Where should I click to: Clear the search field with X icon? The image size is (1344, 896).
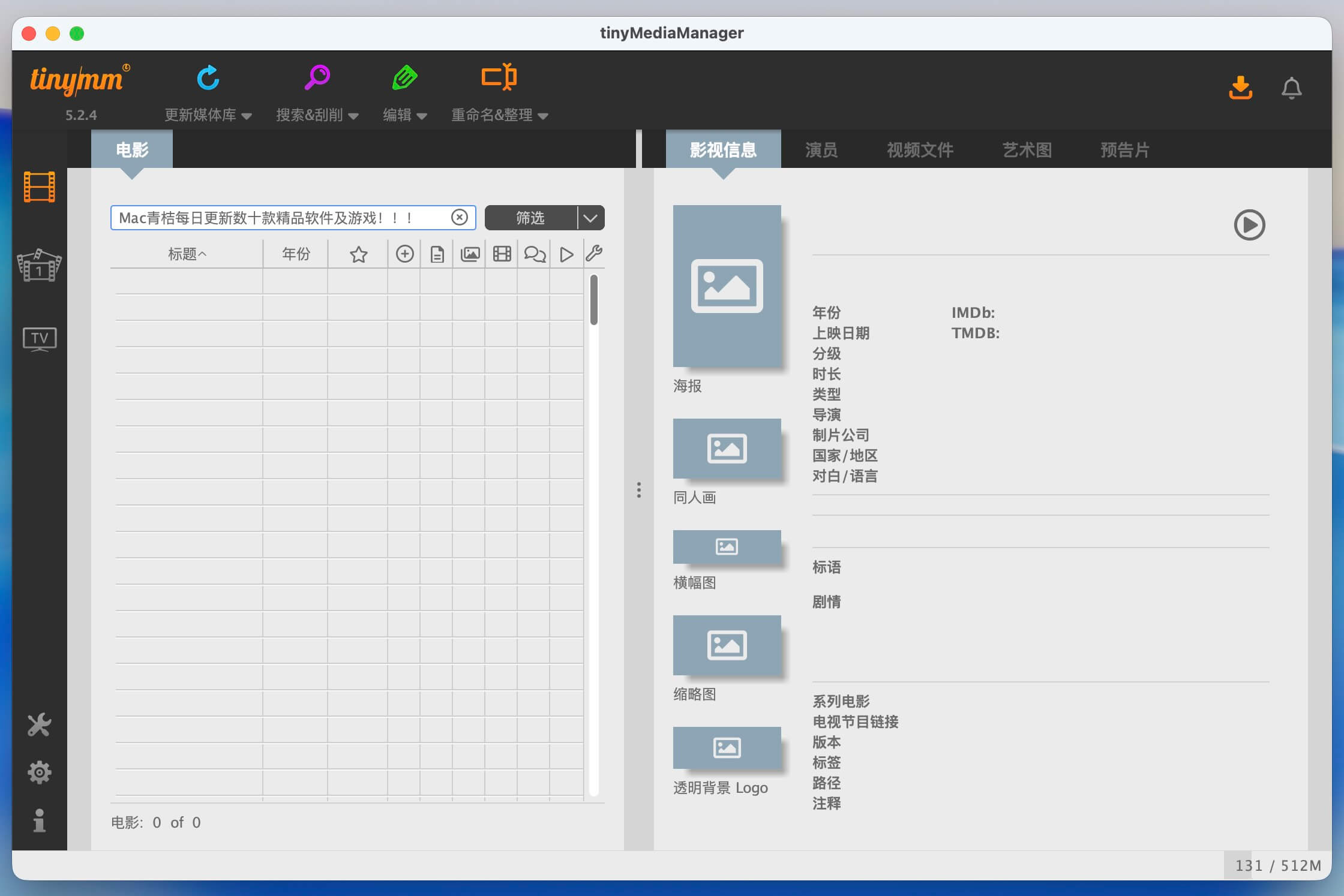click(x=460, y=217)
